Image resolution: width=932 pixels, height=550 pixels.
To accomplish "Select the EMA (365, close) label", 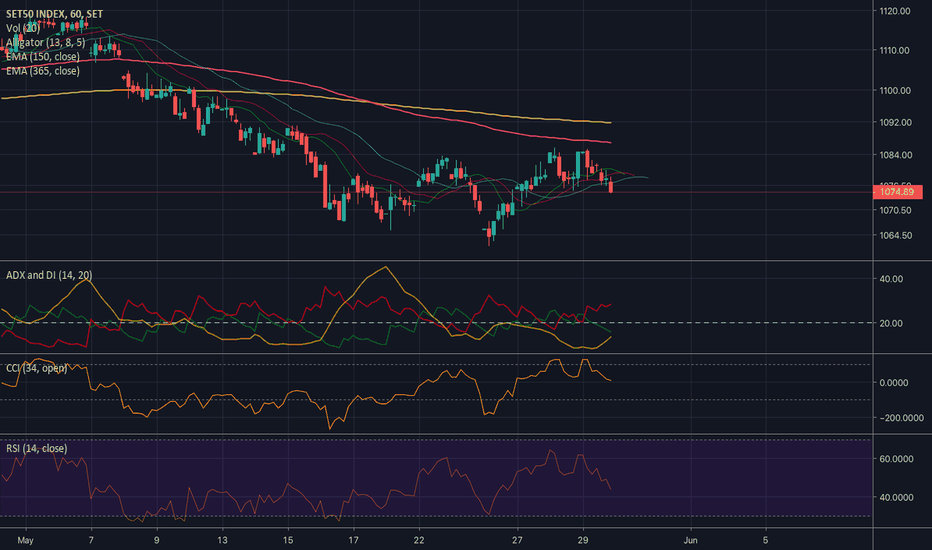I will (x=43, y=71).
